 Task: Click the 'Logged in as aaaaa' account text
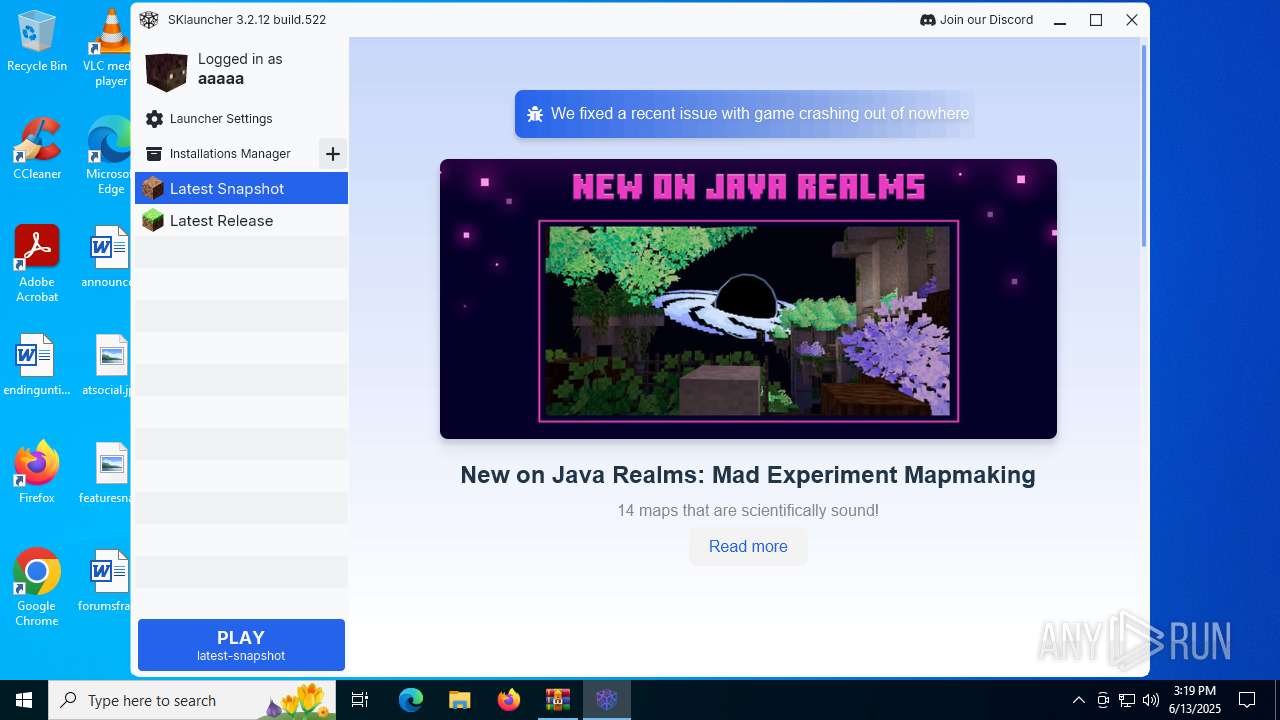240,69
